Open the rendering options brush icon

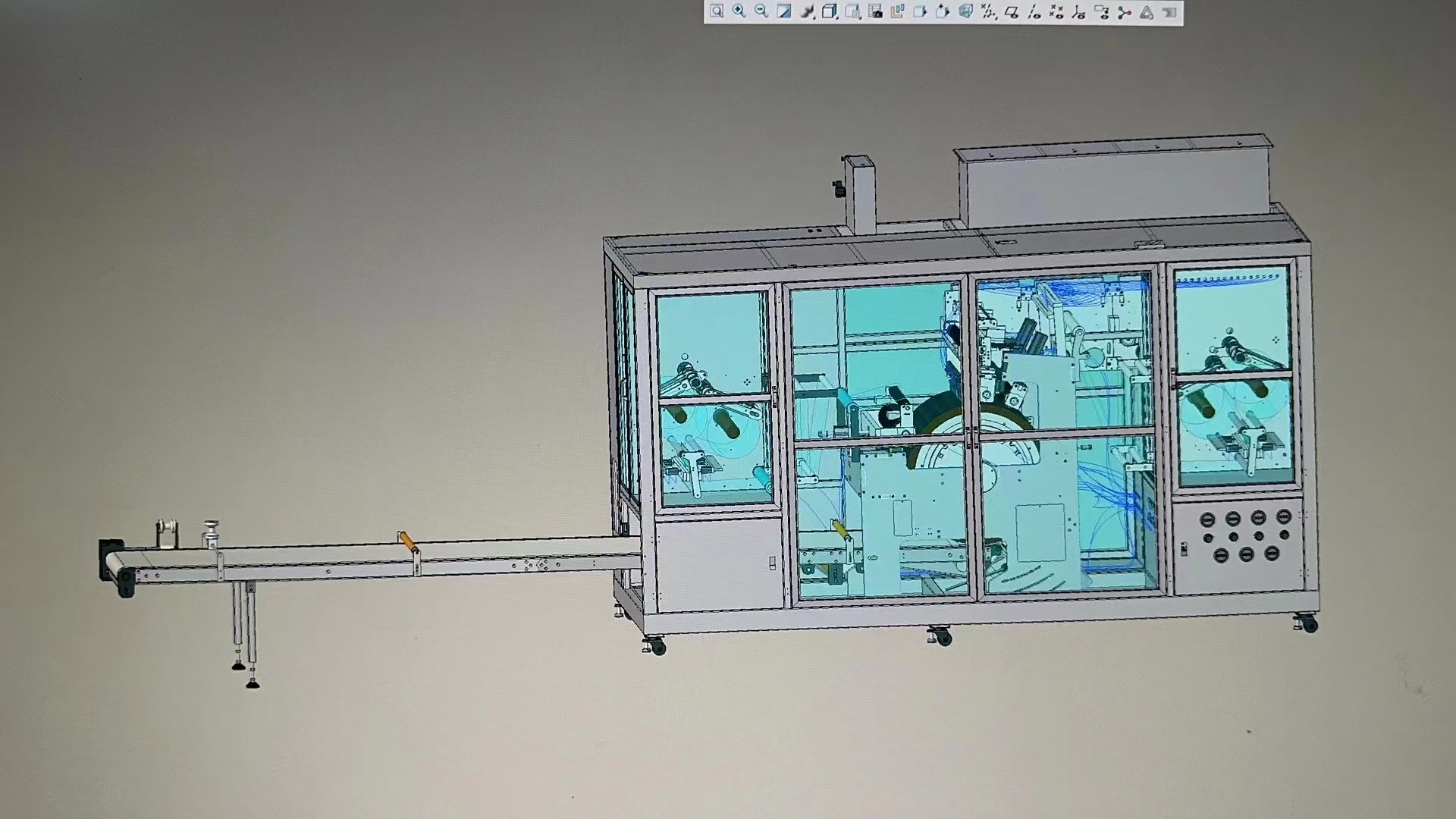click(x=808, y=11)
